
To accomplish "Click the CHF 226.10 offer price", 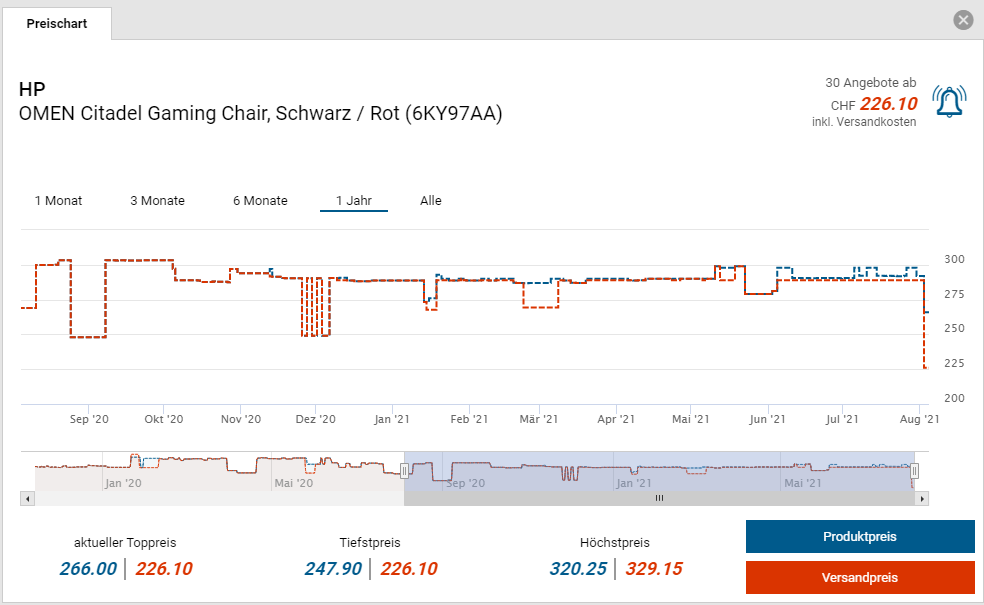I will (x=888, y=104).
